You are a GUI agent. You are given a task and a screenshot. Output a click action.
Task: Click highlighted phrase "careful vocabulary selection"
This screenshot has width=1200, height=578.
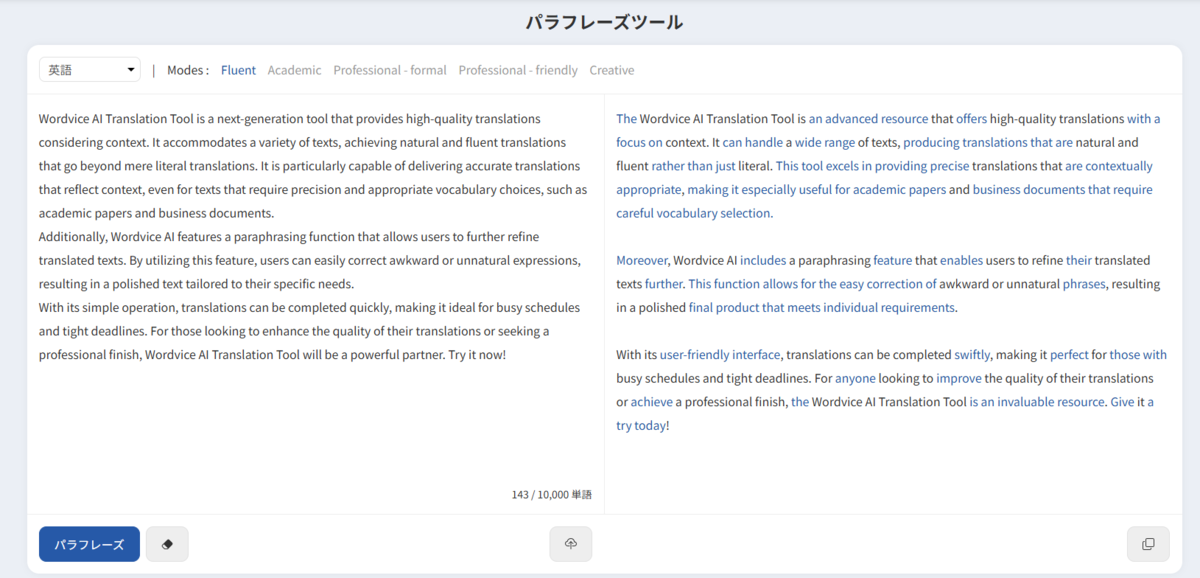point(694,213)
